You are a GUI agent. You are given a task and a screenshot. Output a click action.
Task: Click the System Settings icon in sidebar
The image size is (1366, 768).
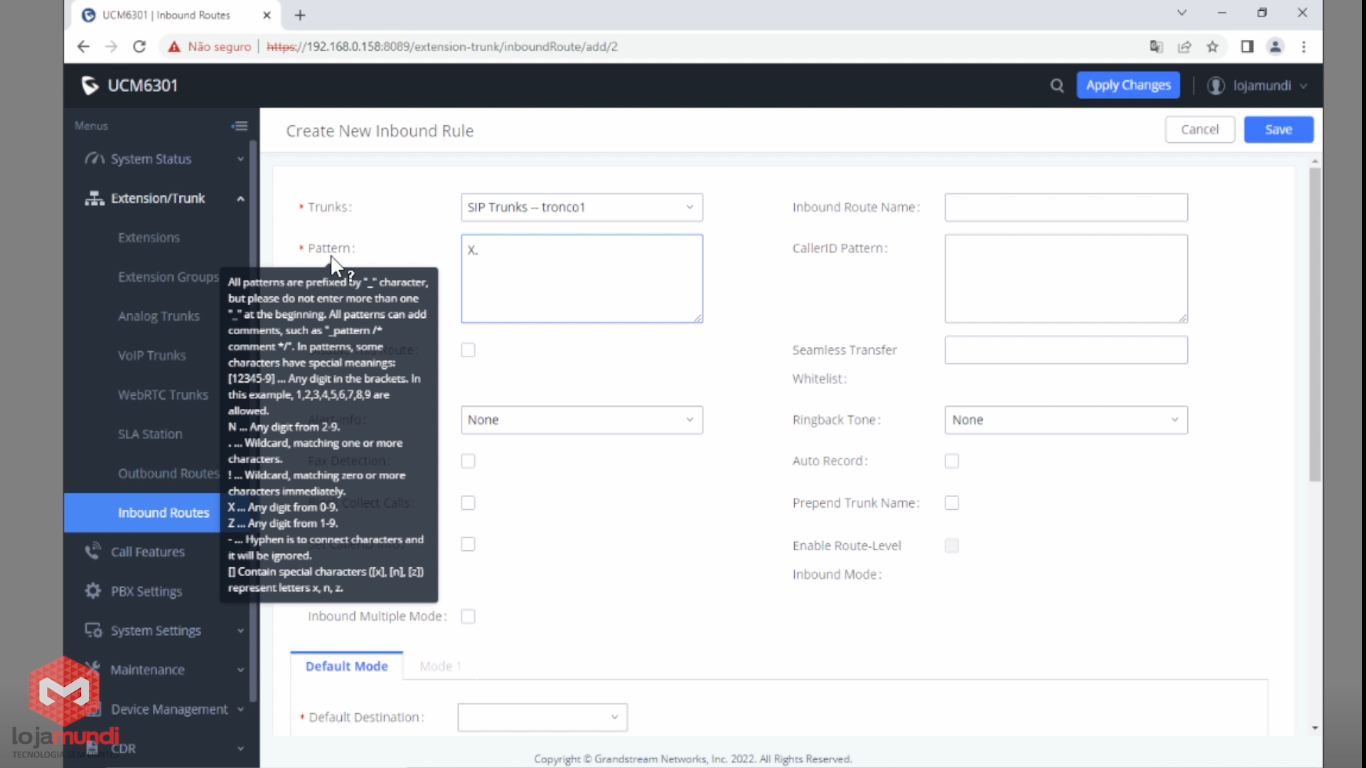tap(93, 630)
